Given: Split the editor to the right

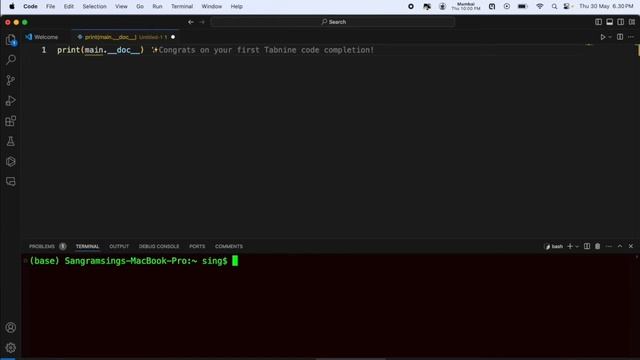Looking at the screenshot, I should tap(620, 37).
